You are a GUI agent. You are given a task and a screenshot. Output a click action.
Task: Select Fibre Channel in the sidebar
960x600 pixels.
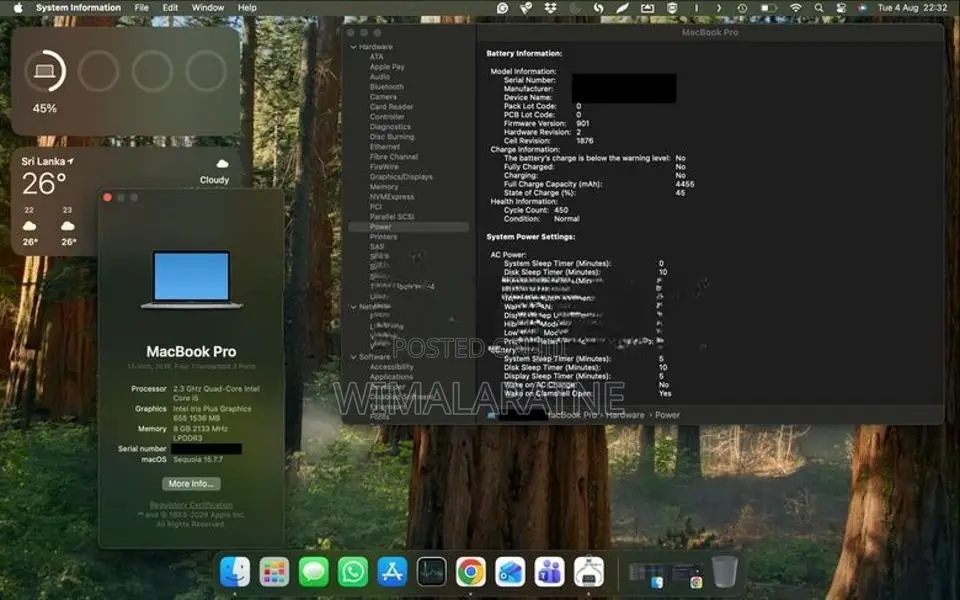coord(394,157)
